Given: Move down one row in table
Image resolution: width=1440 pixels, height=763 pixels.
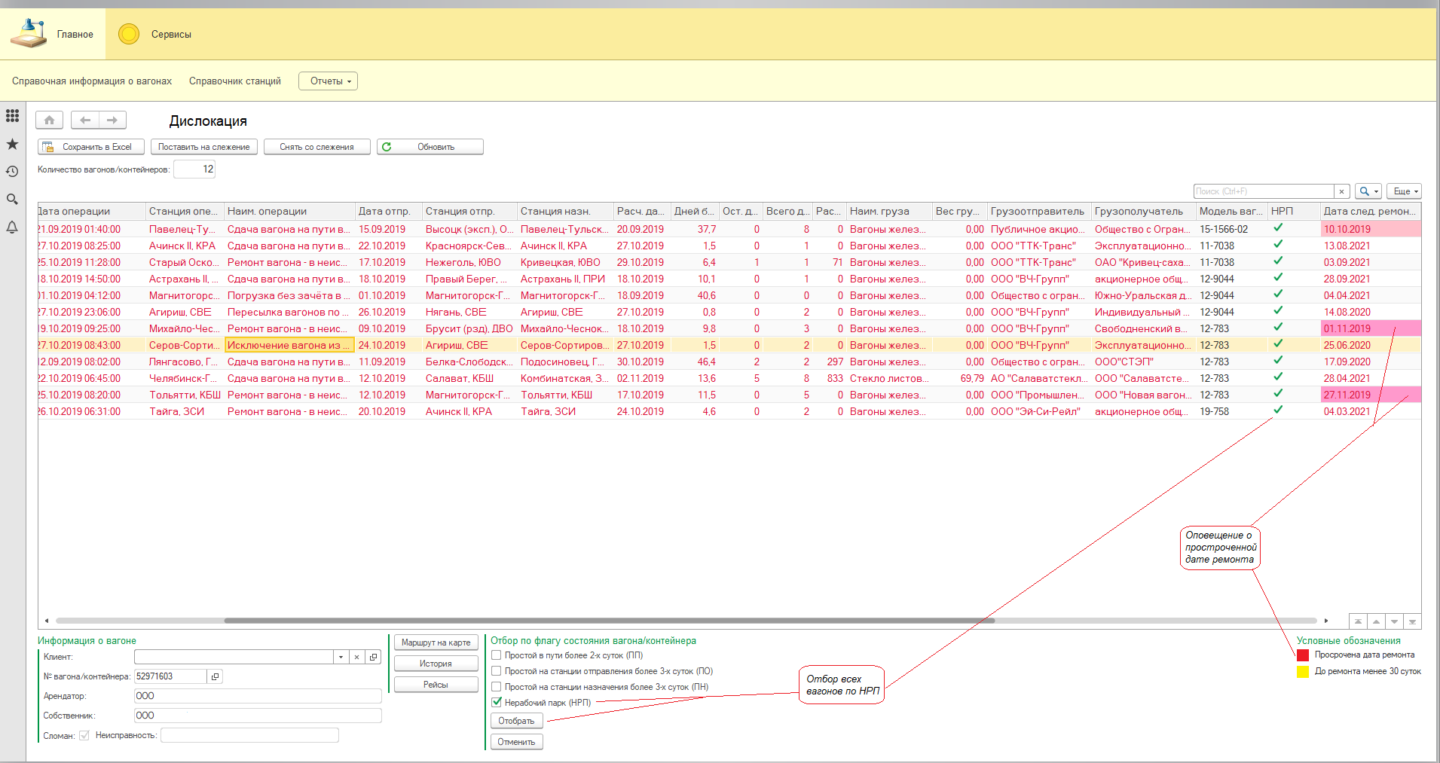Looking at the screenshot, I should tap(1394, 621).
